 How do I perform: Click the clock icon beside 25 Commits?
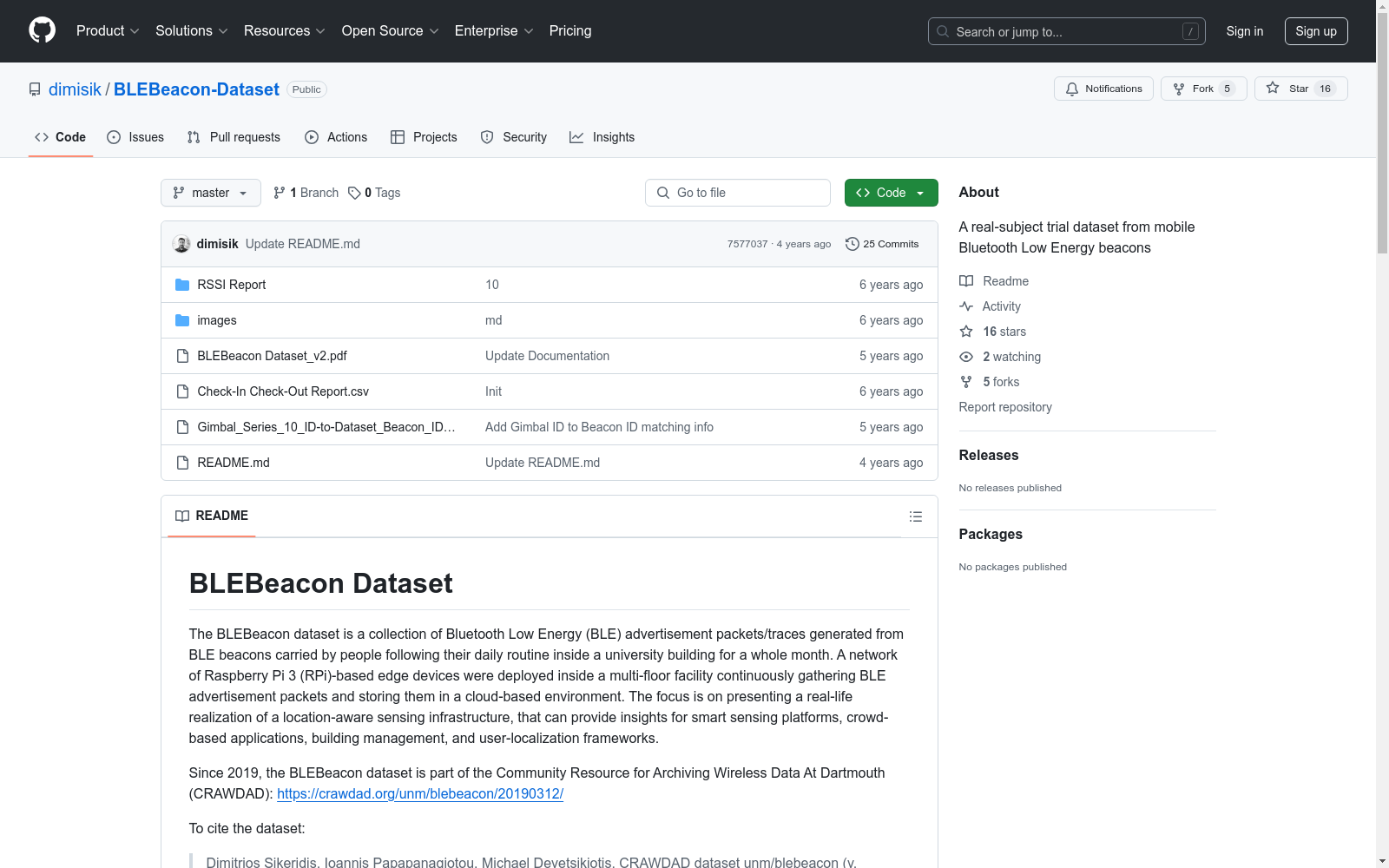tap(852, 244)
